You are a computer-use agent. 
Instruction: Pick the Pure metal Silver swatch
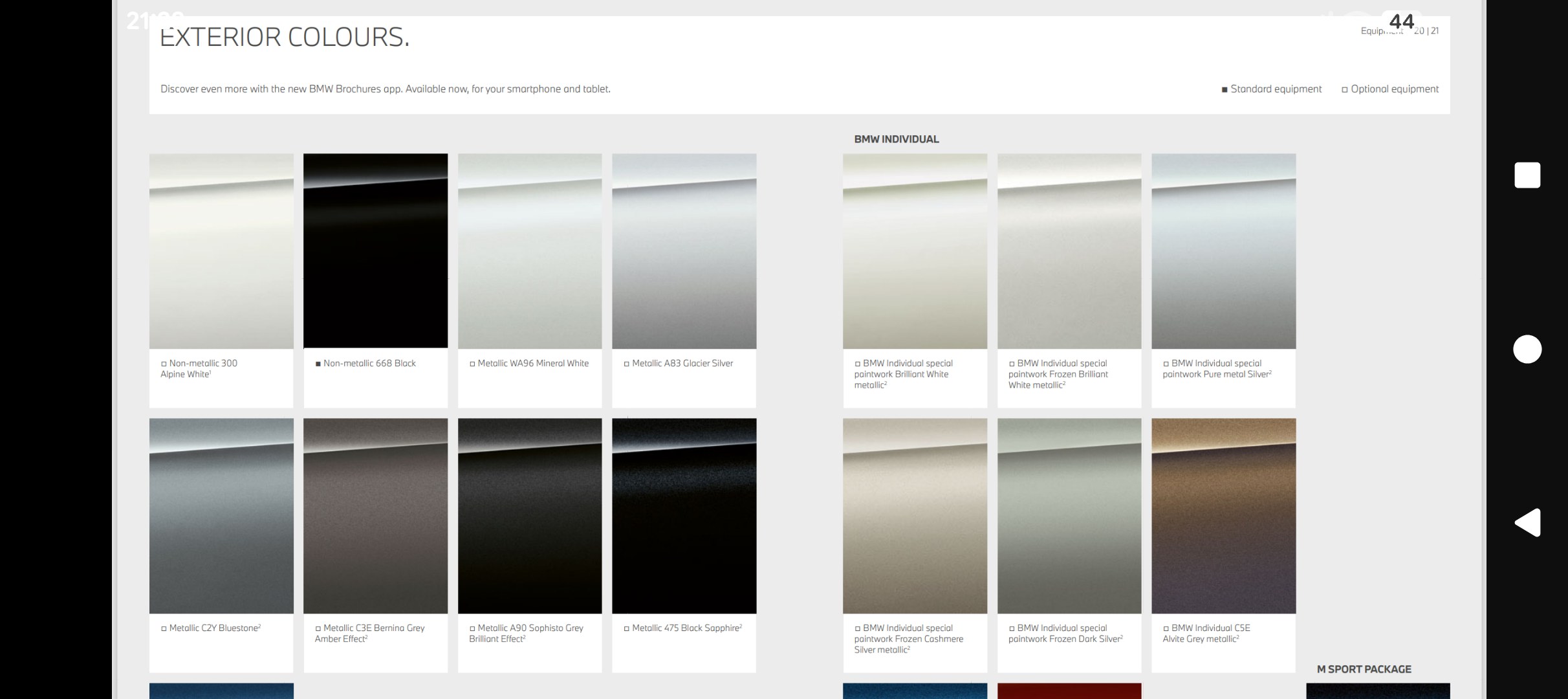[x=1223, y=251]
